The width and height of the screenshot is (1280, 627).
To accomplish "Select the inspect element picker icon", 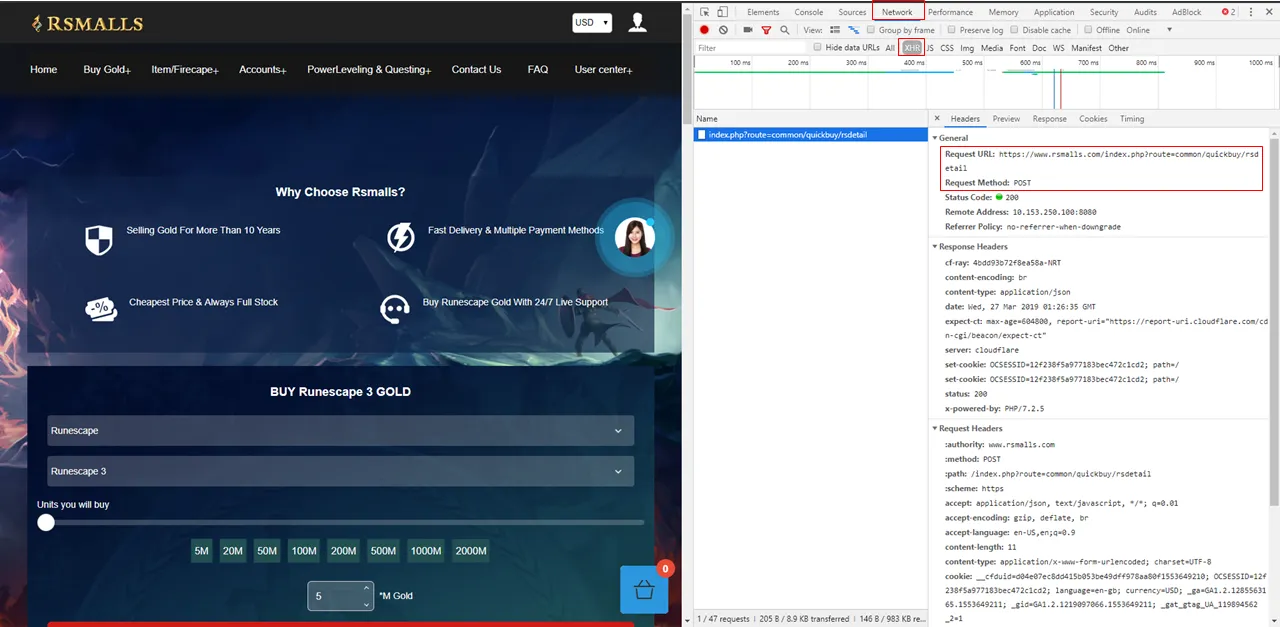I will pyautogui.click(x=705, y=12).
